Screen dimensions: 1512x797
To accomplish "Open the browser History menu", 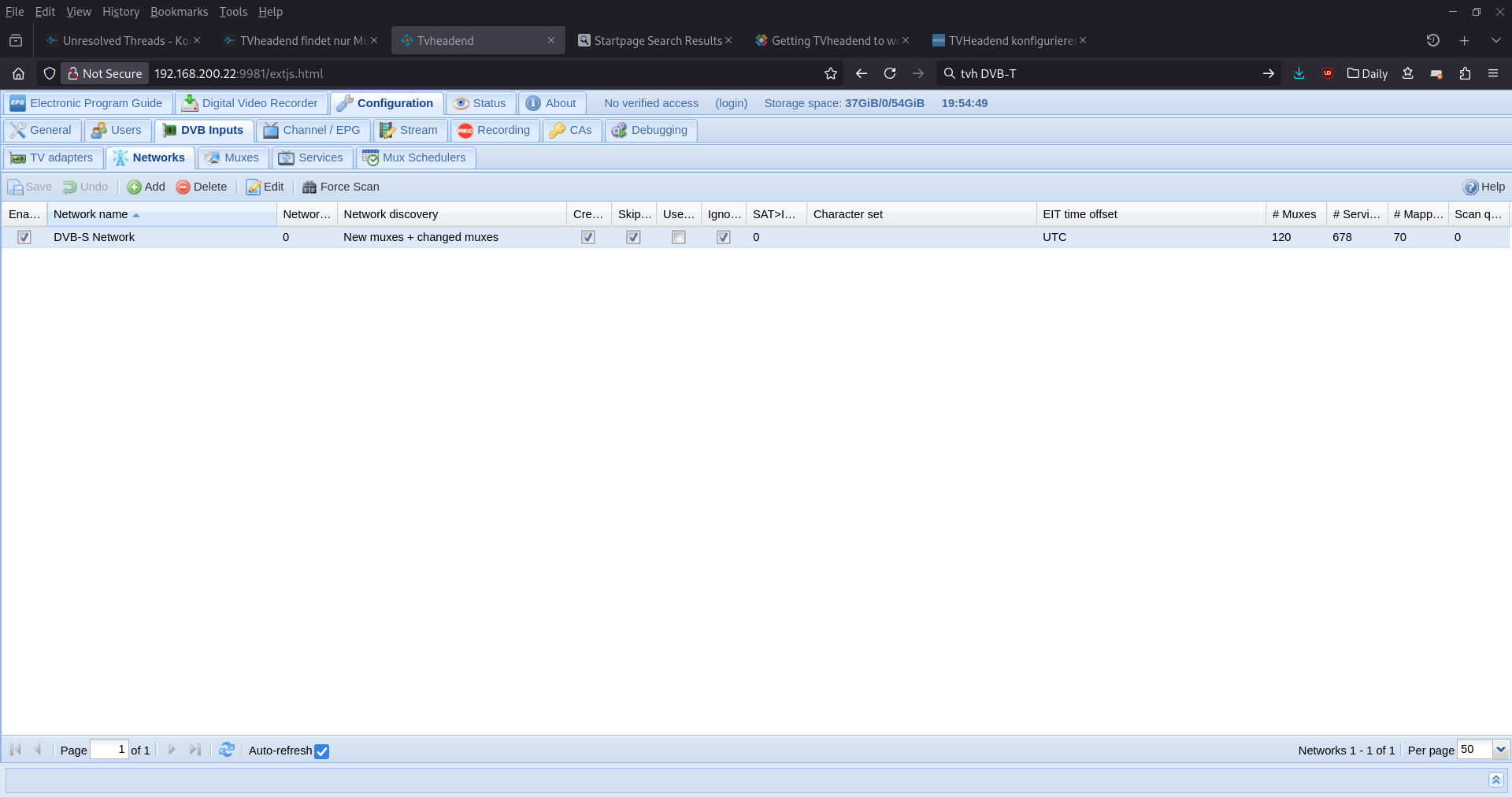I will (x=120, y=12).
